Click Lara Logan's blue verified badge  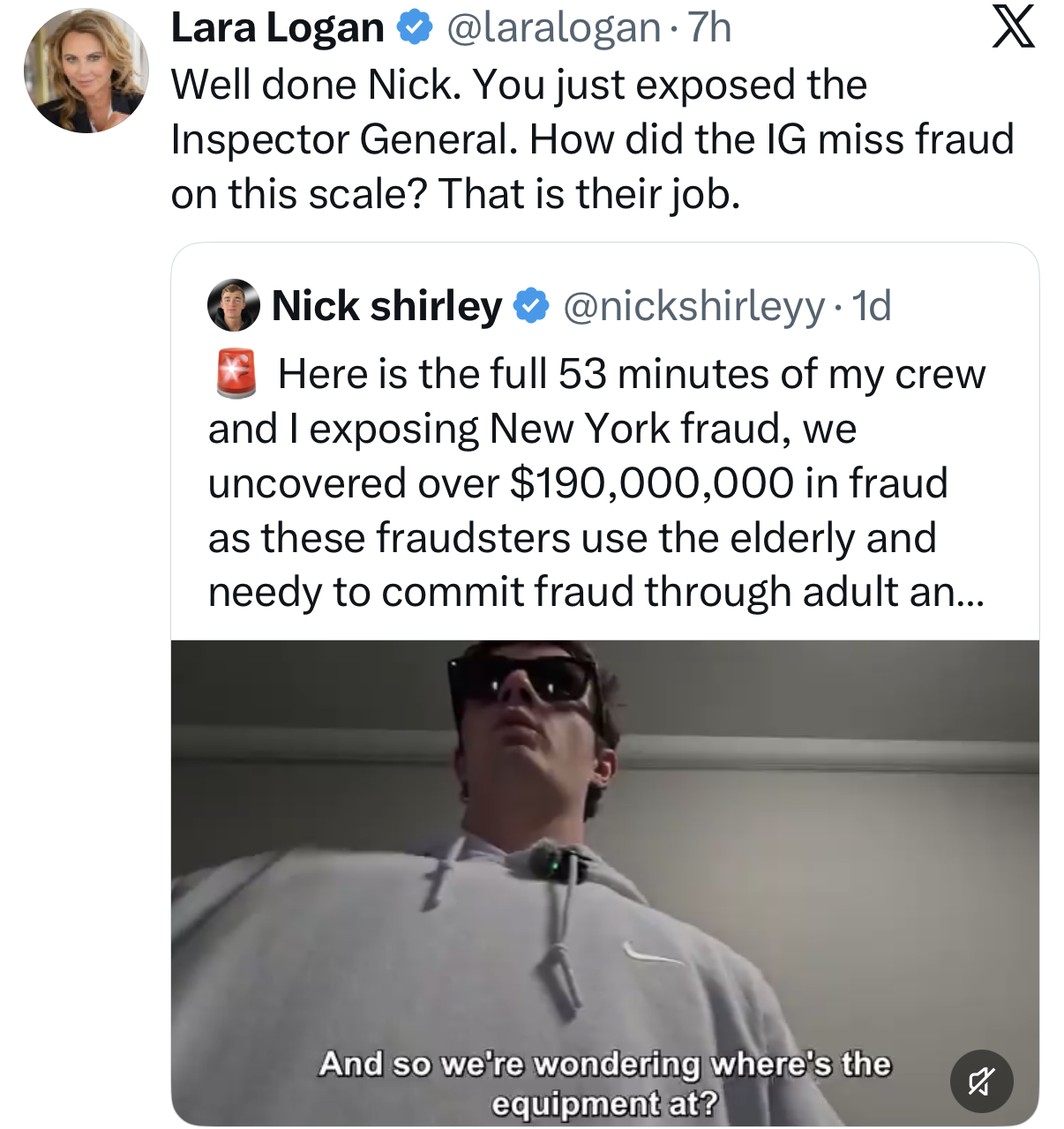pyautogui.click(x=415, y=28)
